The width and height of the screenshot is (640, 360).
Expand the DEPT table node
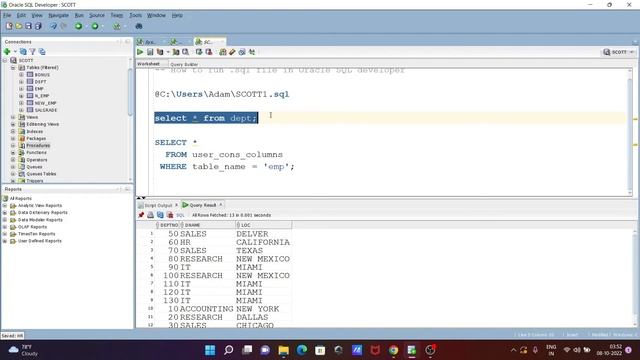(x=21, y=82)
